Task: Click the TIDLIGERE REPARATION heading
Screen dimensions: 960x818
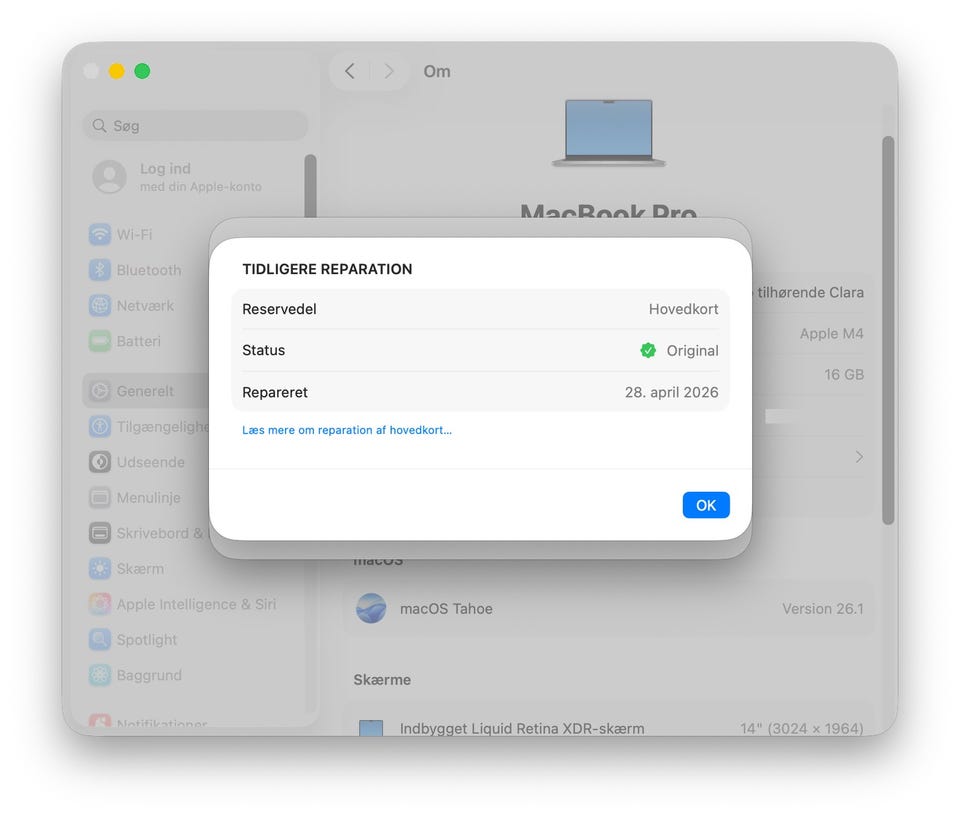Action: pyautogui.click(x=327, y=269)
